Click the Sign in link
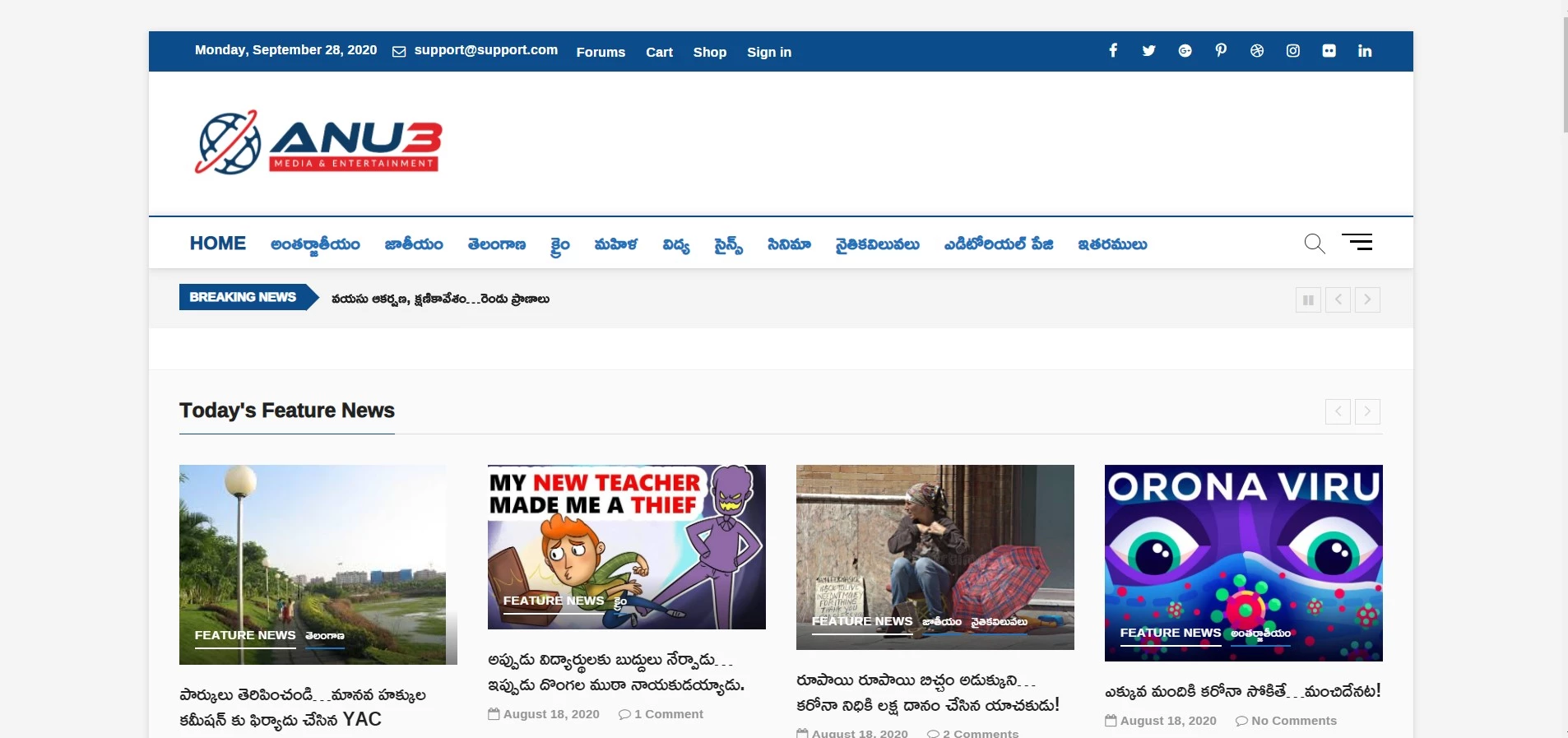Screen dimensions: 1568x738 pos(769,52)
